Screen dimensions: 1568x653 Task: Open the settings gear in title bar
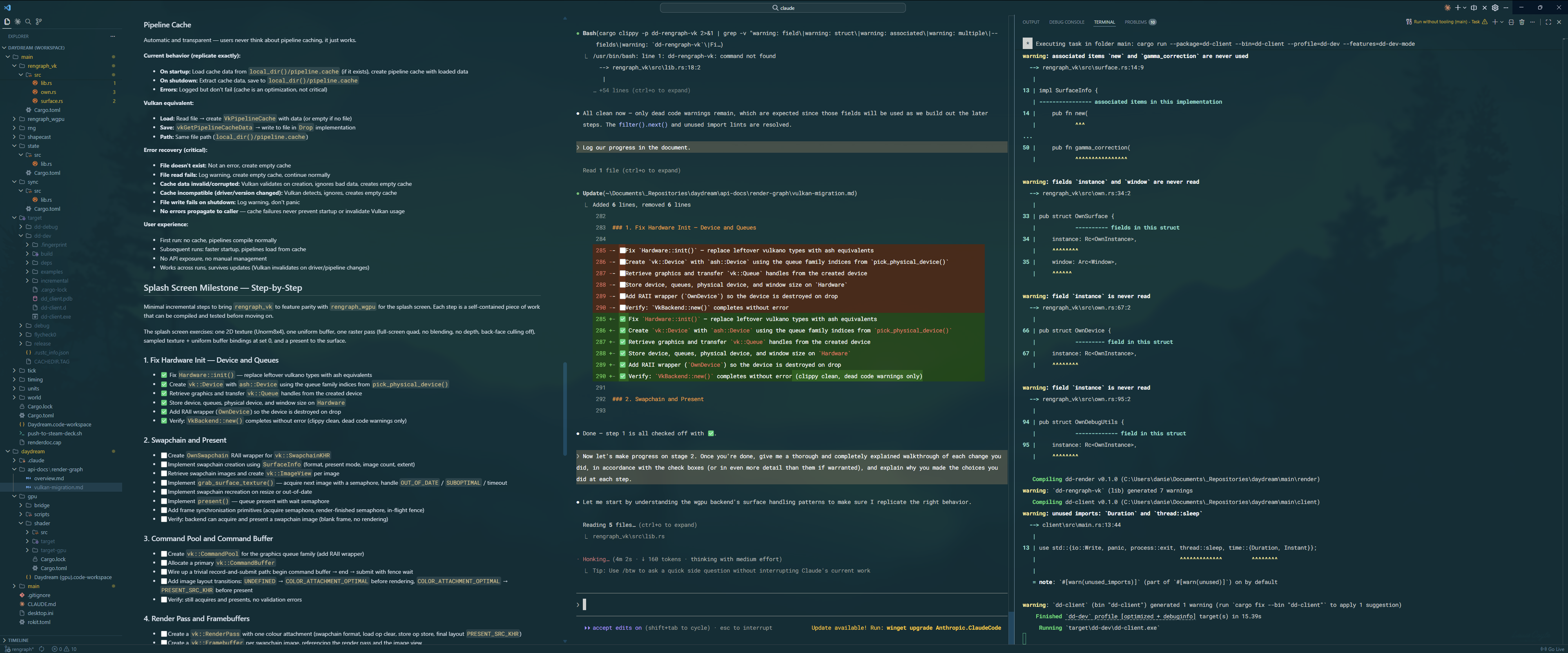click(1495, 8)
